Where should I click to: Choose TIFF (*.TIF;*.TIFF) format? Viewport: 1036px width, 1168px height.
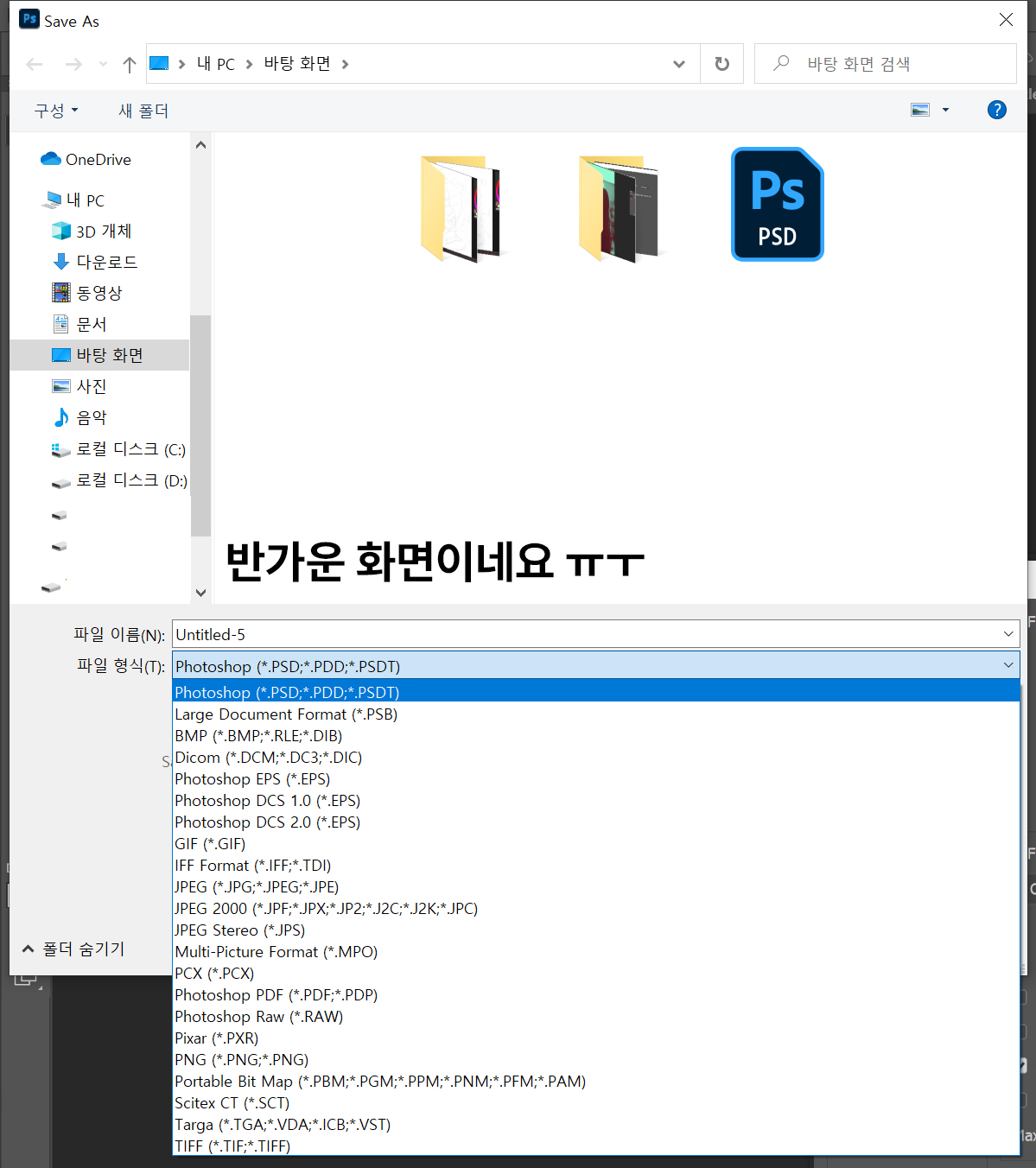(x=596, y=1146)
